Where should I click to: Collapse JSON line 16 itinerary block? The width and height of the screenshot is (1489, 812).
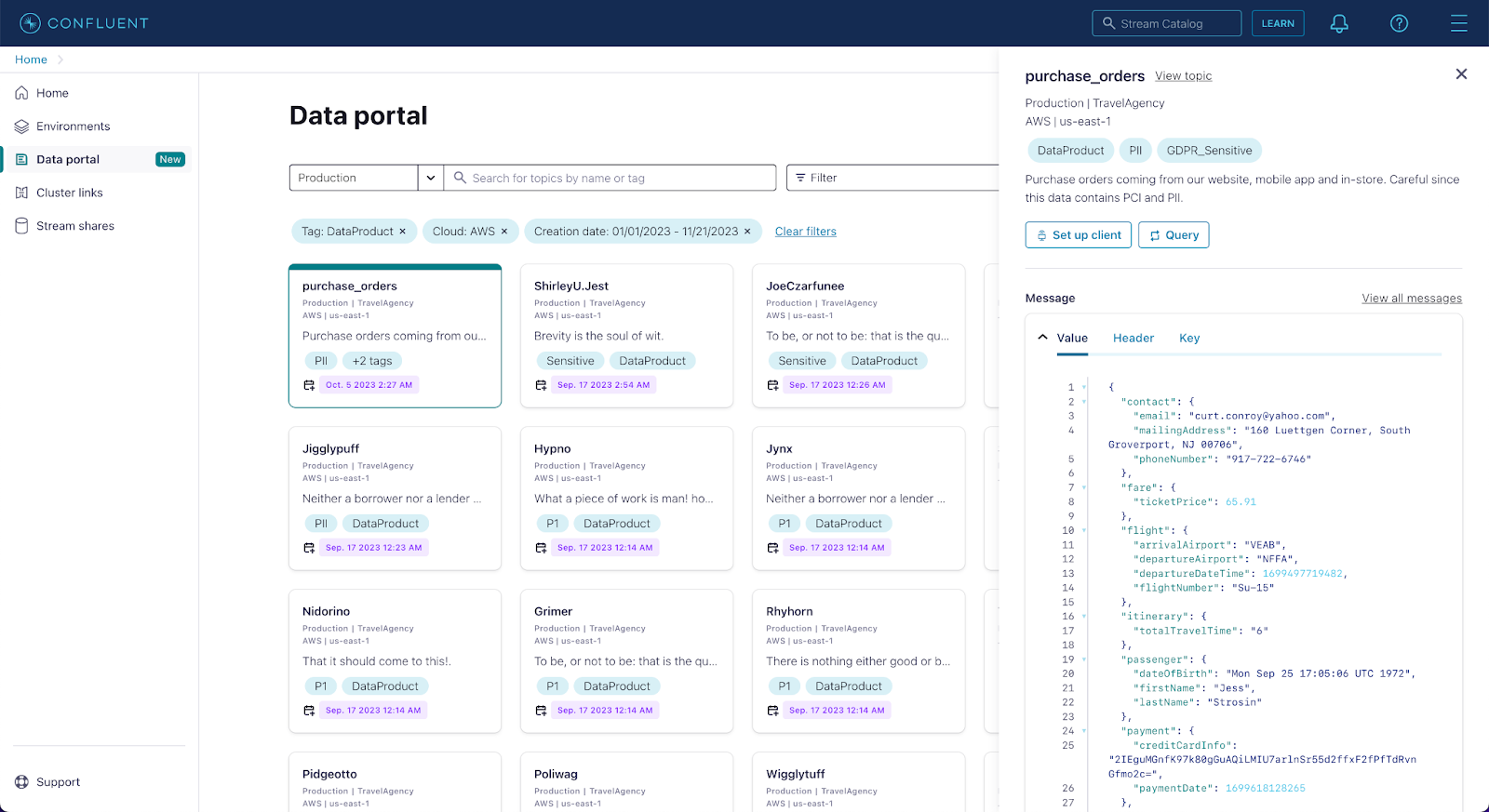click(x=1084, y=617)
